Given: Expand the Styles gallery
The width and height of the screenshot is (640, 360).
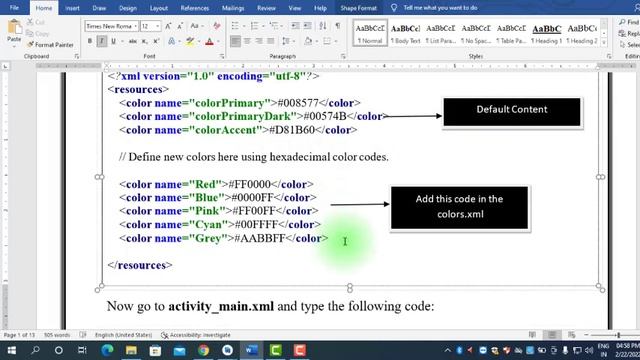Looking at the screenshot, I should [604, 42].
